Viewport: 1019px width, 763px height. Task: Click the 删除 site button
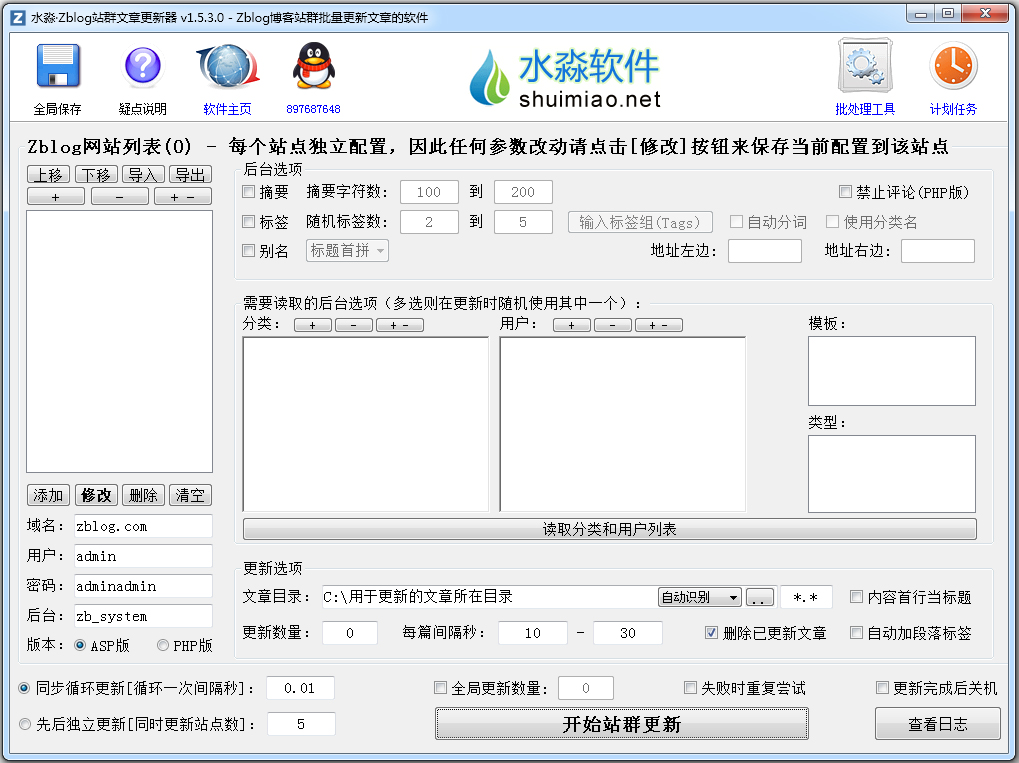coord(143,495)
